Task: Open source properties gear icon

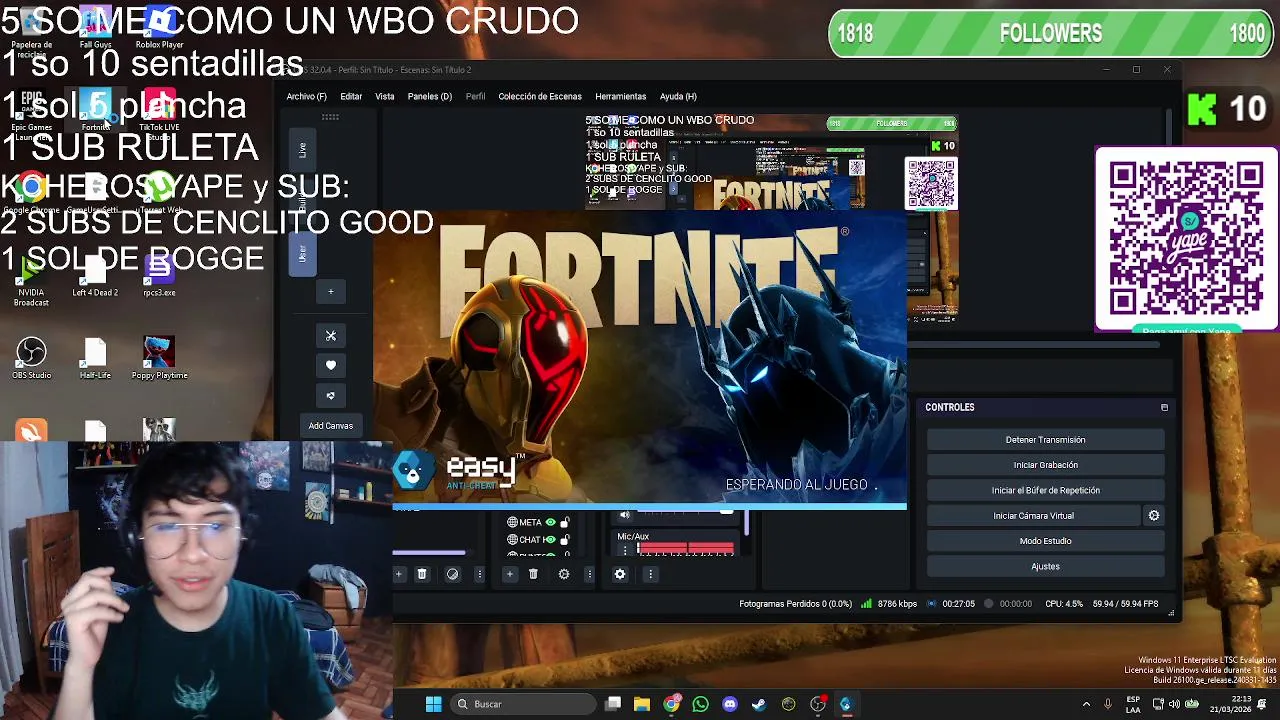Action: (x=564, y=574)
